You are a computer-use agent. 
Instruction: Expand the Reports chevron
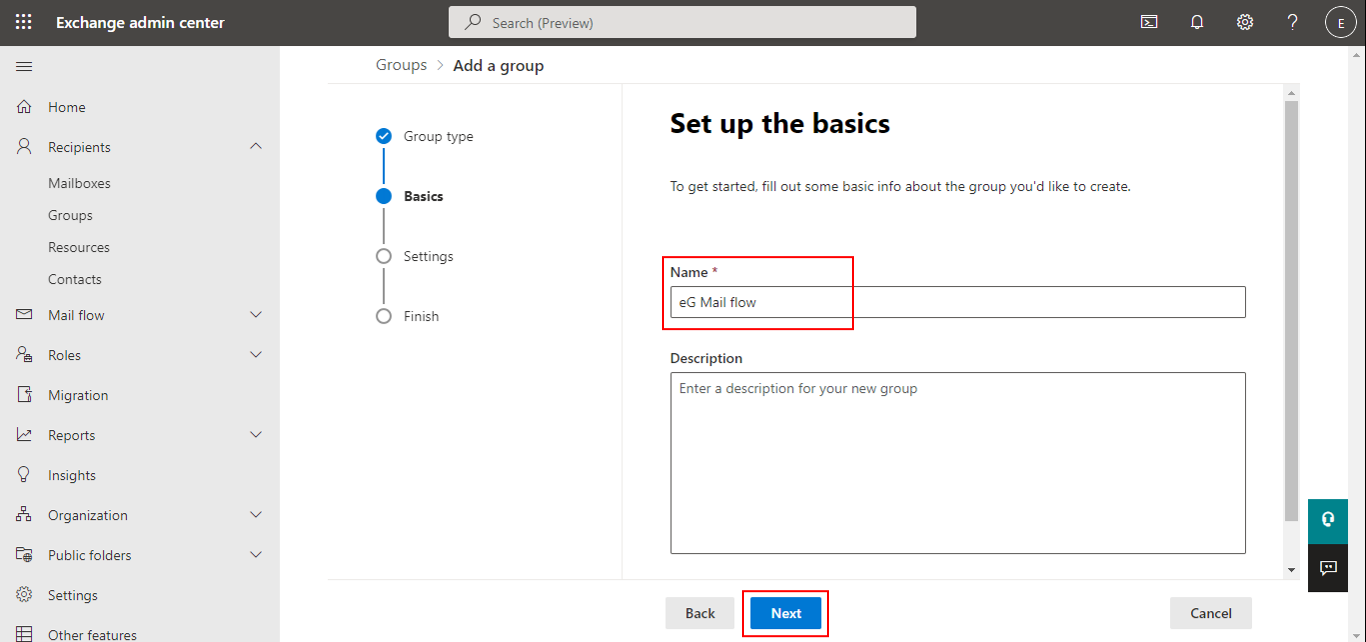pos(256,435)
